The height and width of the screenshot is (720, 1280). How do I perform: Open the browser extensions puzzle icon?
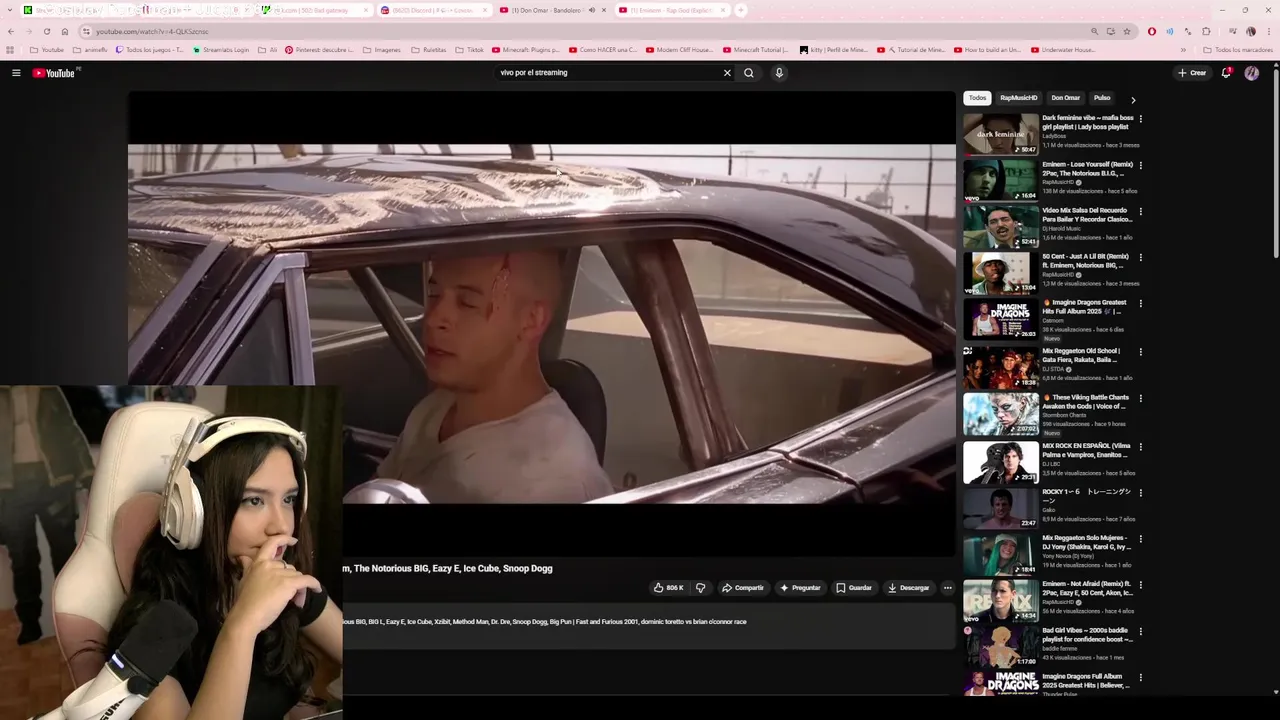1206,31
